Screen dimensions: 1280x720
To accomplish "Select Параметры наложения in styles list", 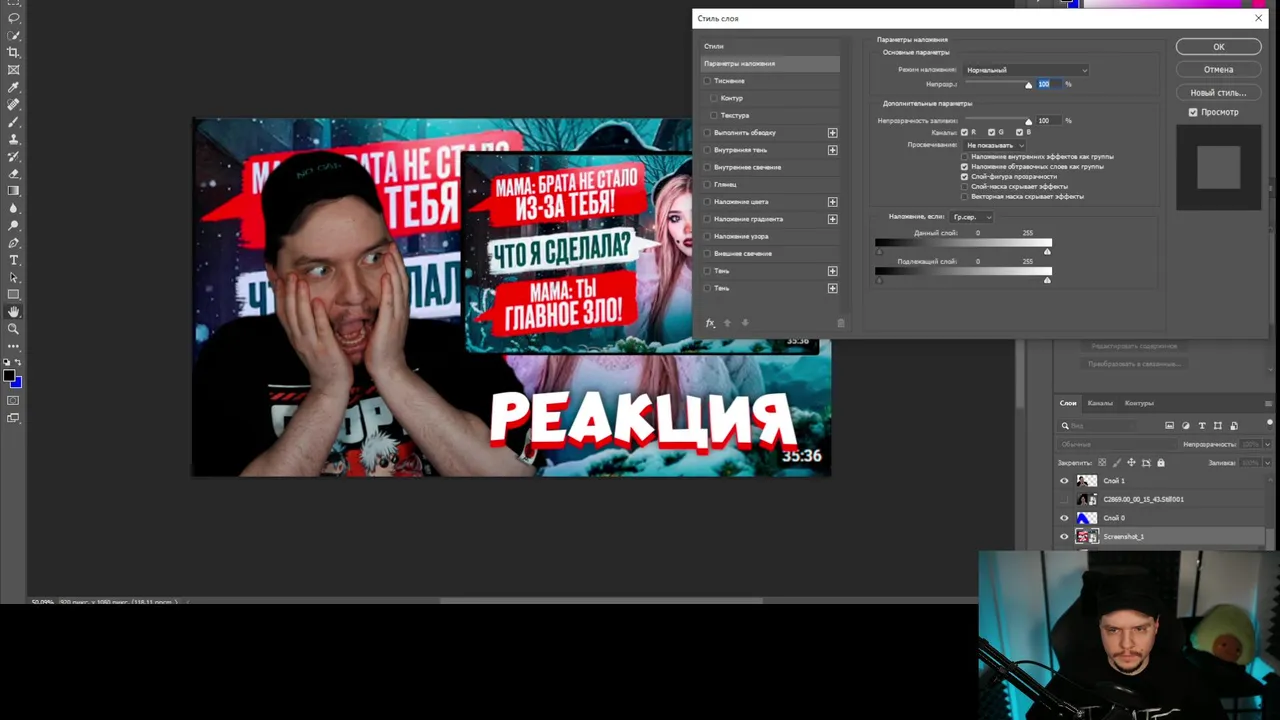I will pyautogui.click(x=770, y=64).
